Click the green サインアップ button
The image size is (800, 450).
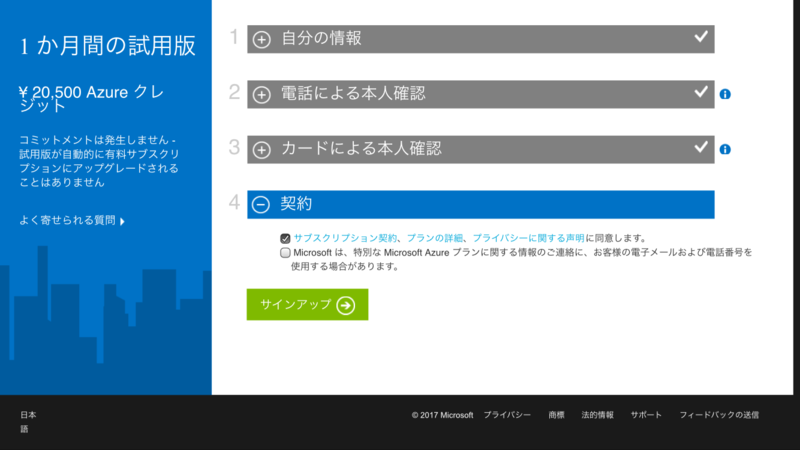307,305
